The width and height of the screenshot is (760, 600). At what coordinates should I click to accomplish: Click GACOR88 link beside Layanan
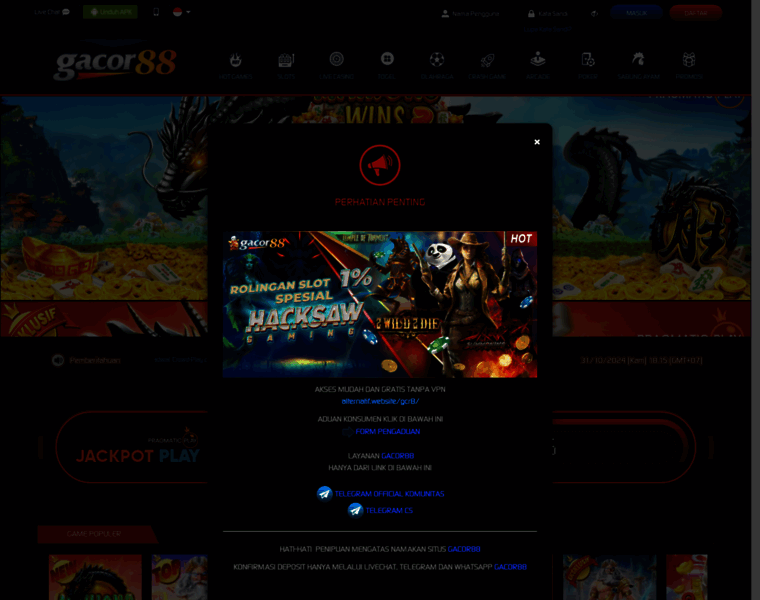397,456
